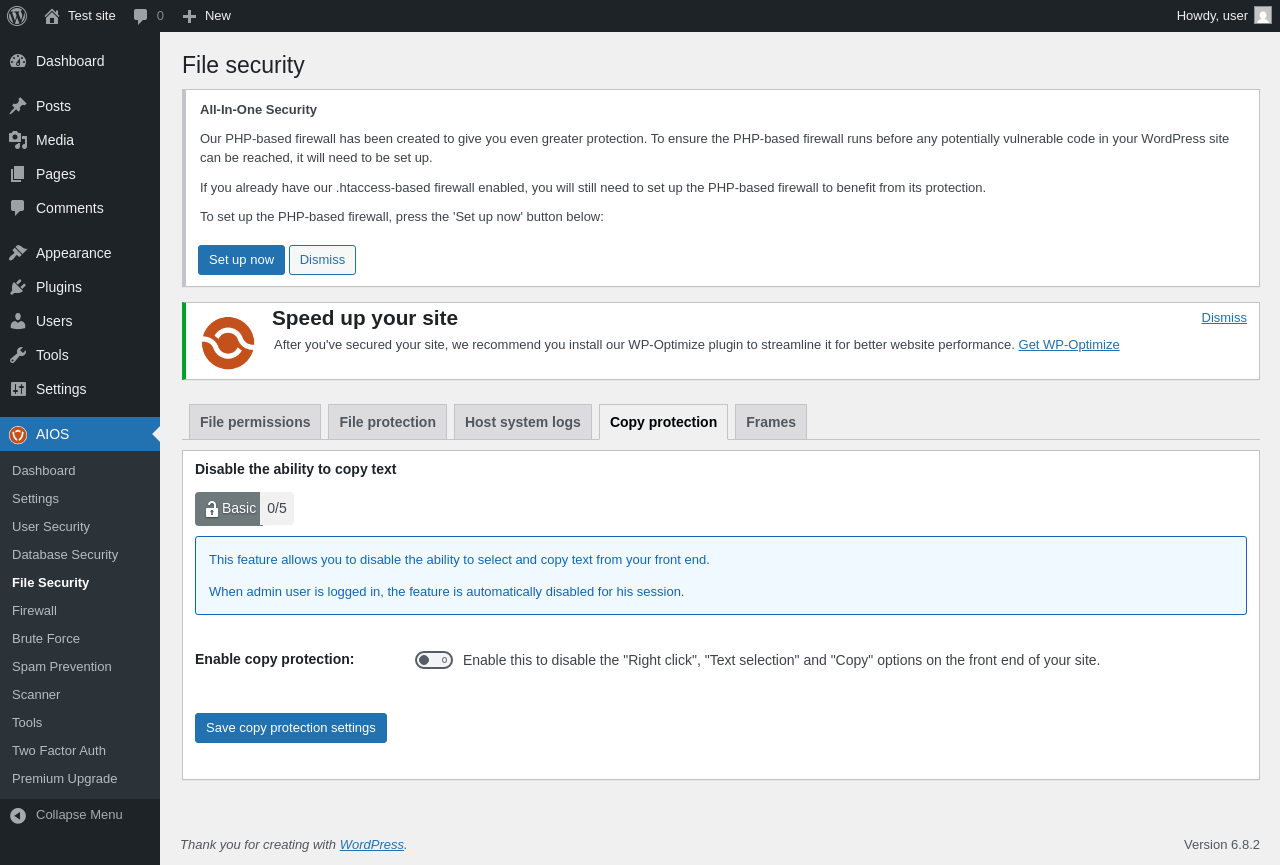Open AIOS Settings submenu item
The image size is (1280, 865).
(x=80, y=498)
